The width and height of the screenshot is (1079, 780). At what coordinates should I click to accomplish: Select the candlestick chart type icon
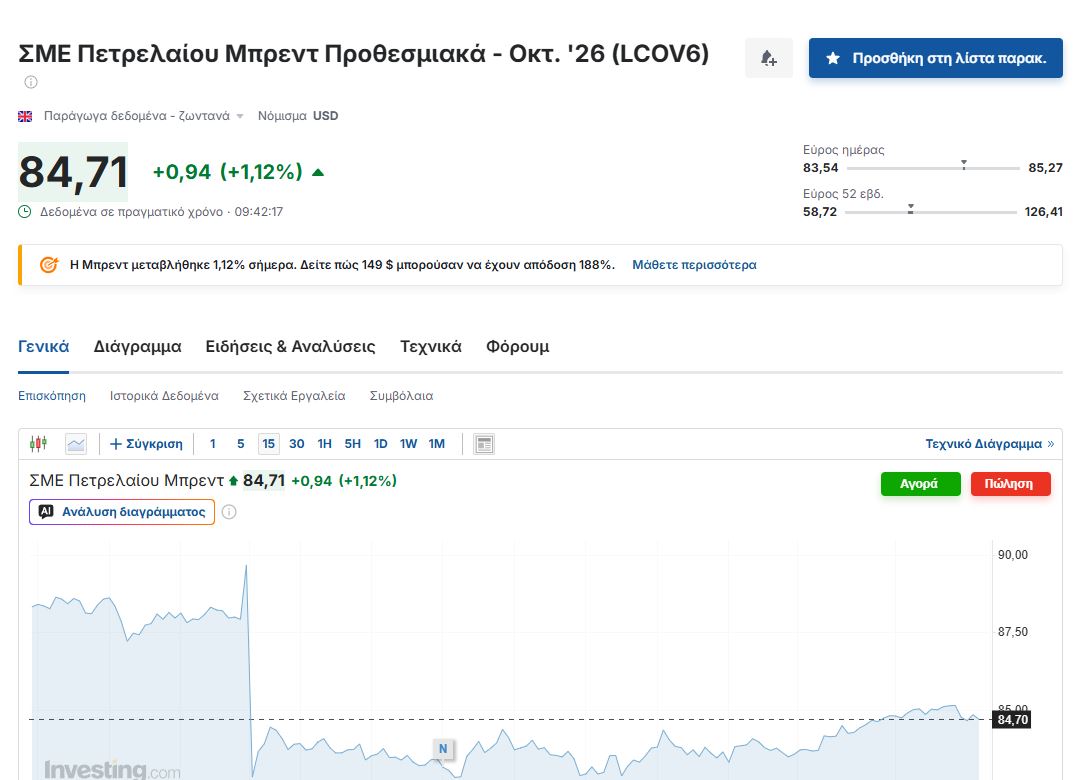(x=39, y=444)
